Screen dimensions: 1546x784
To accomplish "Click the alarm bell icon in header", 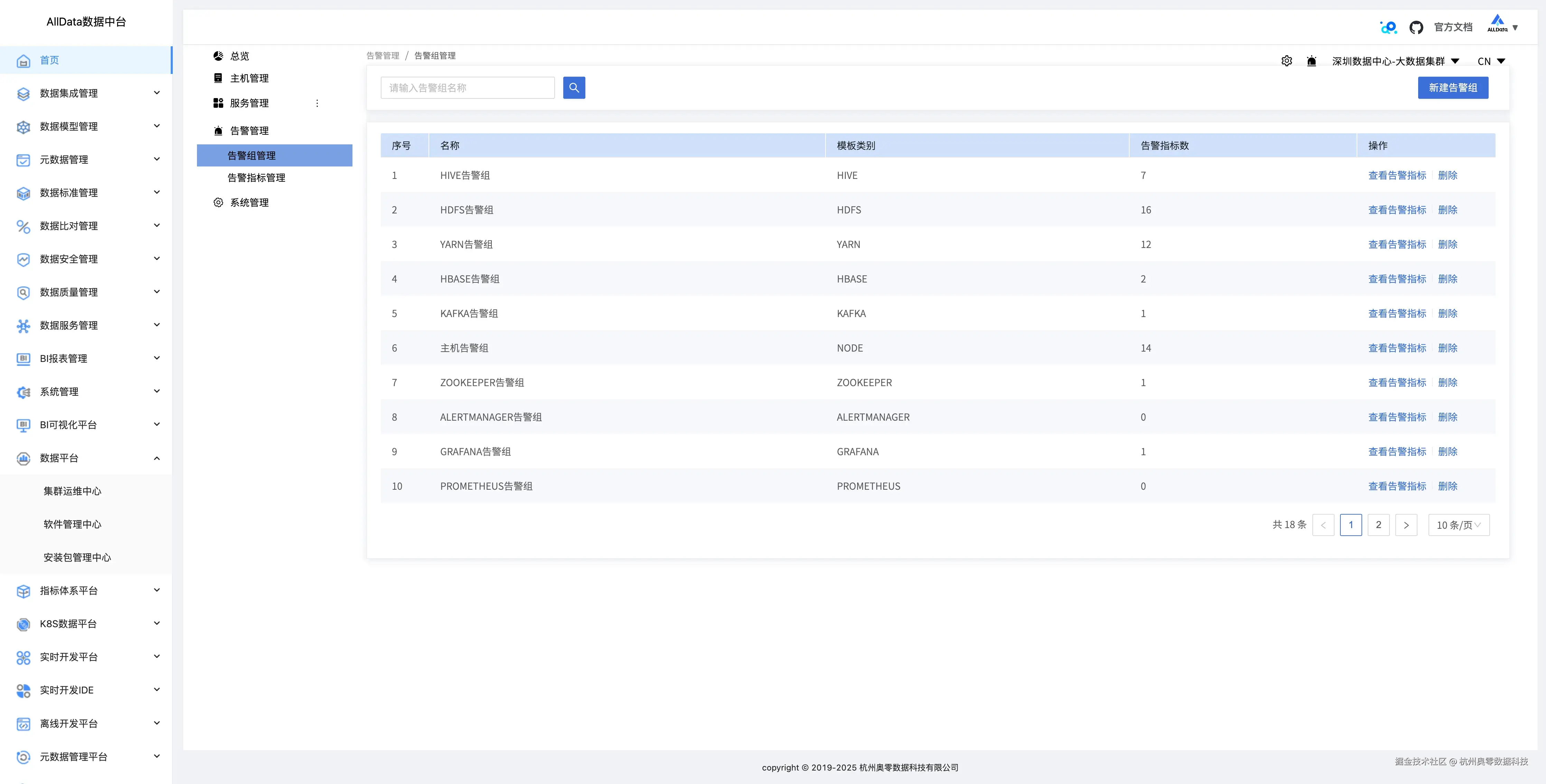I will point(1311,61).
